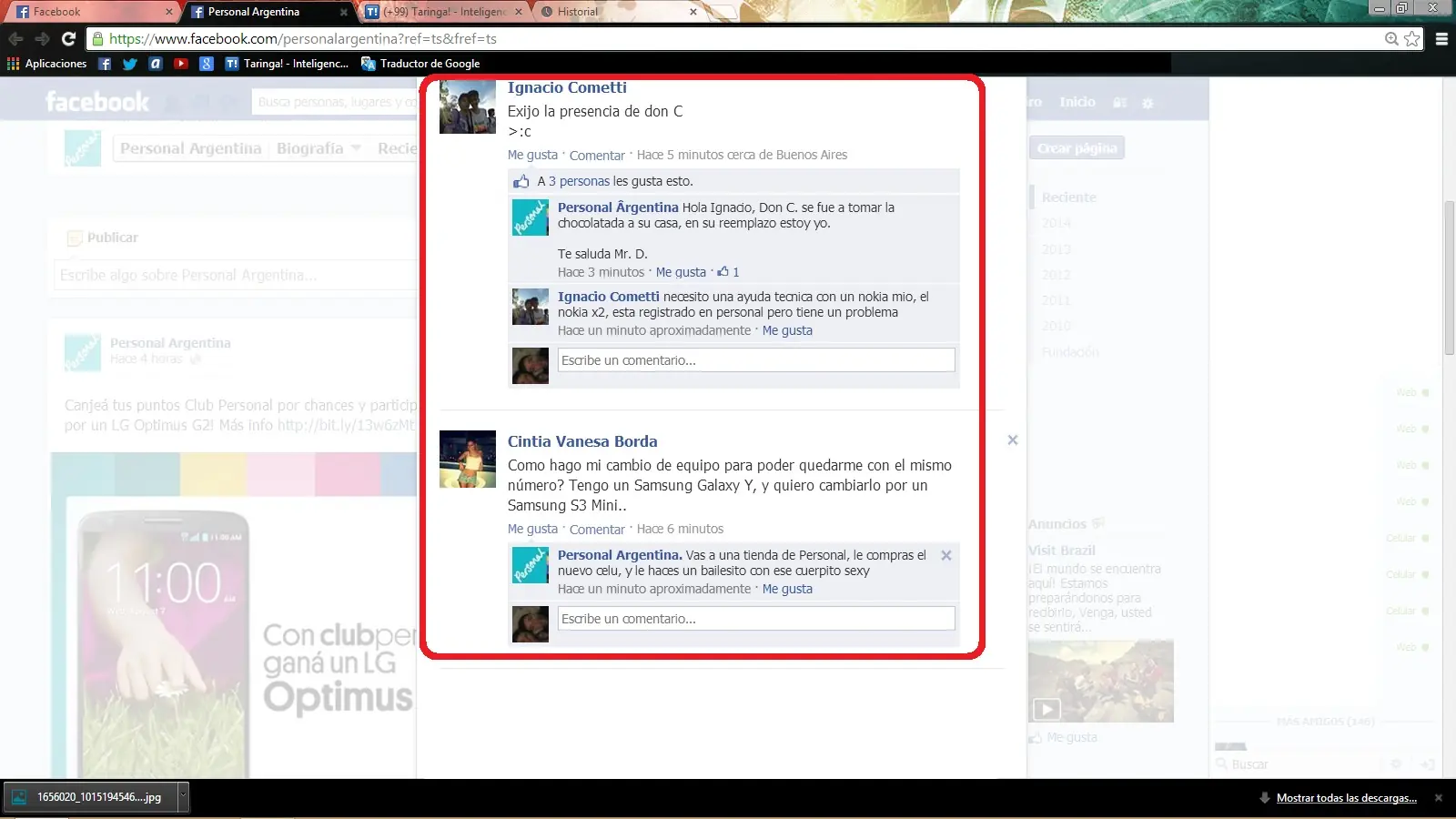Open Traductor de Google bookmark

[420, 64]
